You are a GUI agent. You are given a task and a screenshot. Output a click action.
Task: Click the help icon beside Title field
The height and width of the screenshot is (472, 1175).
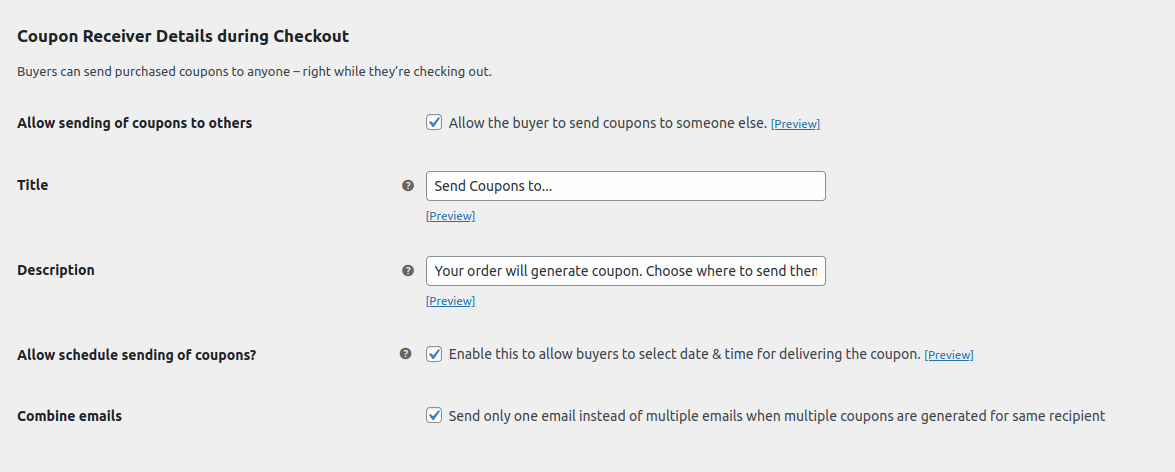pos(408,185)
